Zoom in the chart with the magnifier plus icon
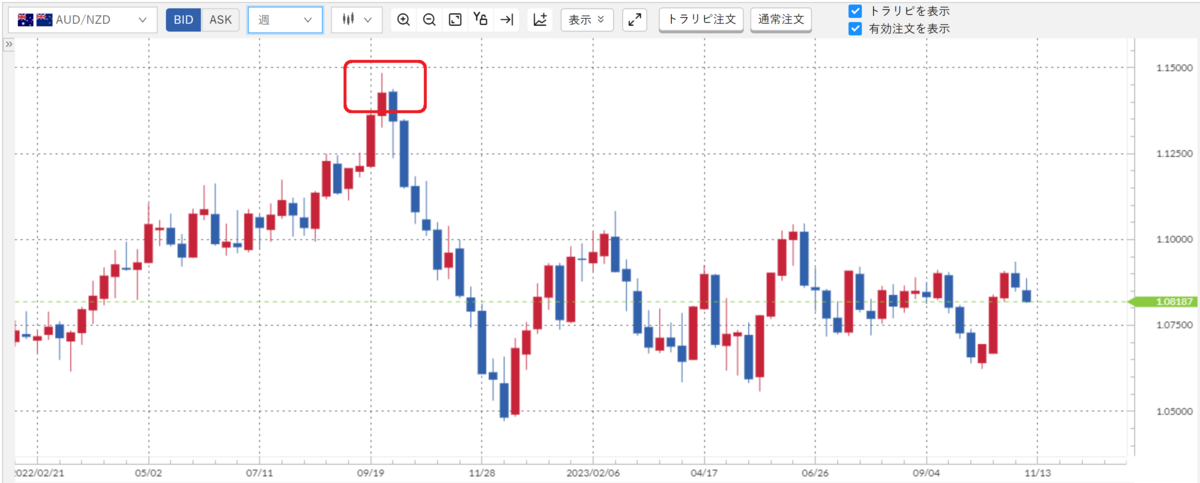 pos(403,19)
